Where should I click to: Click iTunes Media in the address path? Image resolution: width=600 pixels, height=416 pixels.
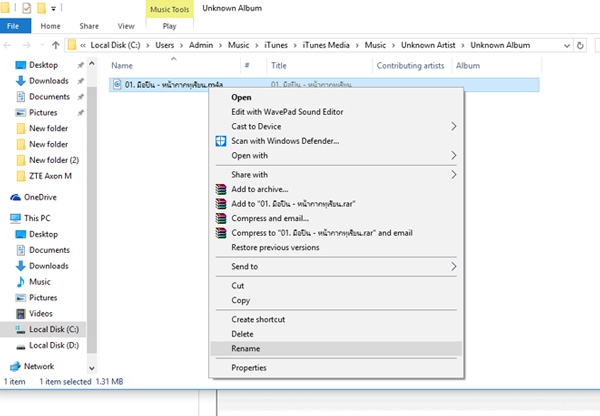point(326,45)
